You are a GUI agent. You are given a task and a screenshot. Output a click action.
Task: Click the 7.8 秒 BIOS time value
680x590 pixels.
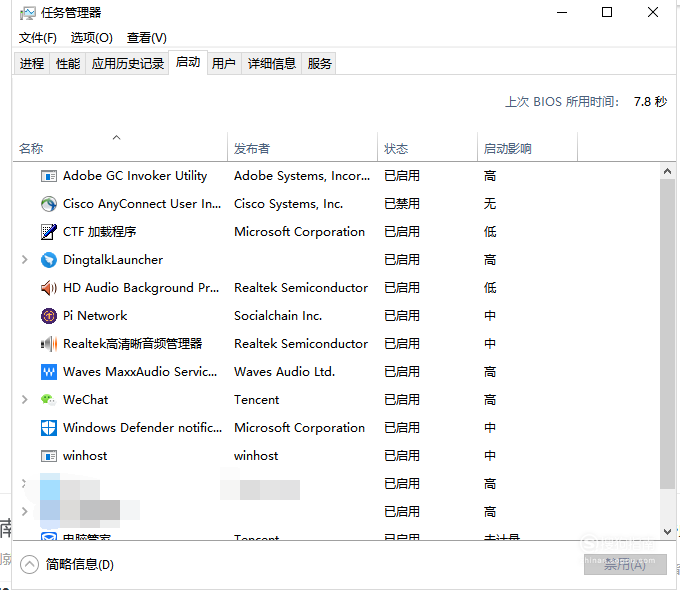(650, 102)
